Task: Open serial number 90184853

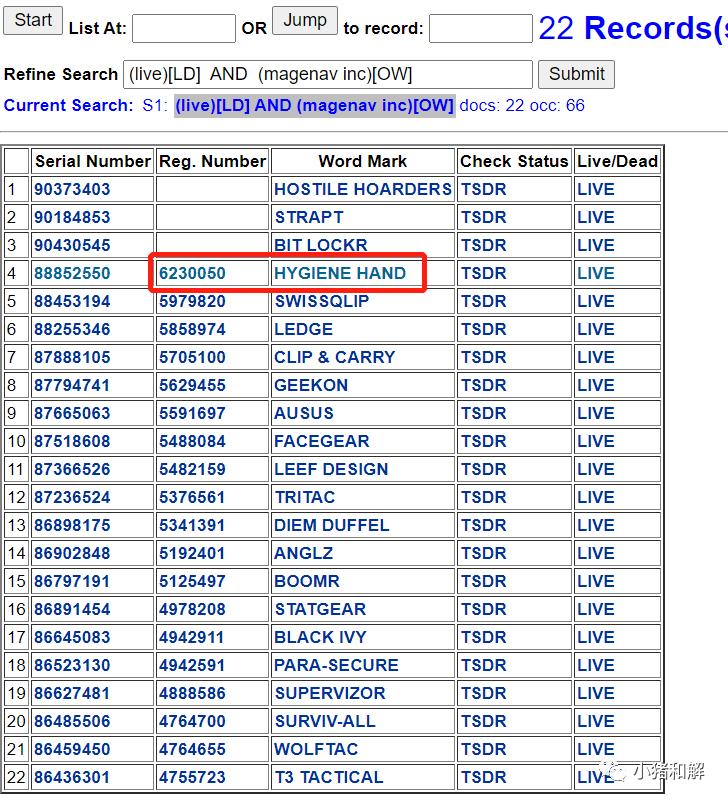Action: (x=72, y=217)
